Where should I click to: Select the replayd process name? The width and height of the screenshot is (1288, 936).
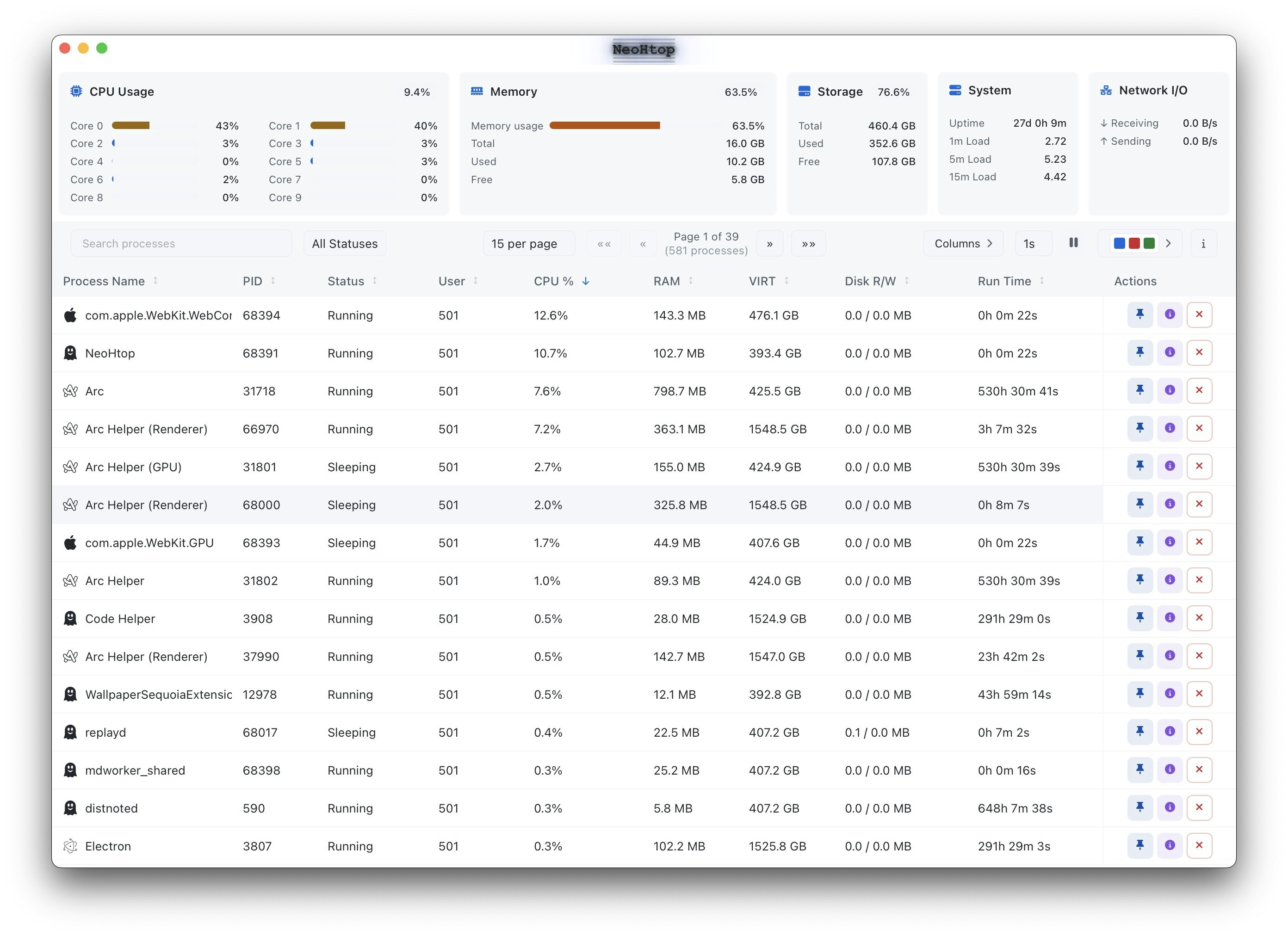click(105, 732)
